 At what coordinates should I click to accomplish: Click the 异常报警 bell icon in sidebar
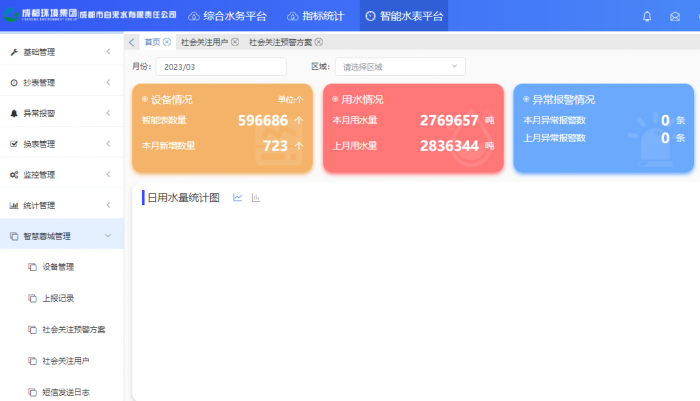14,113
